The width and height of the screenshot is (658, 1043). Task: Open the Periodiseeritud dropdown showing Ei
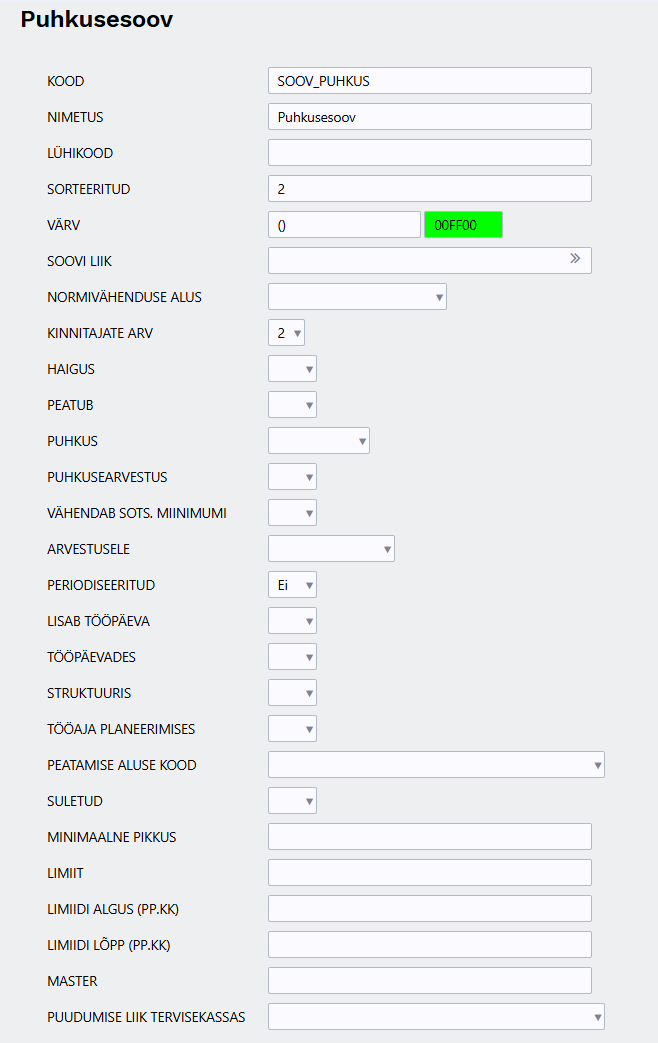(292, 585)
